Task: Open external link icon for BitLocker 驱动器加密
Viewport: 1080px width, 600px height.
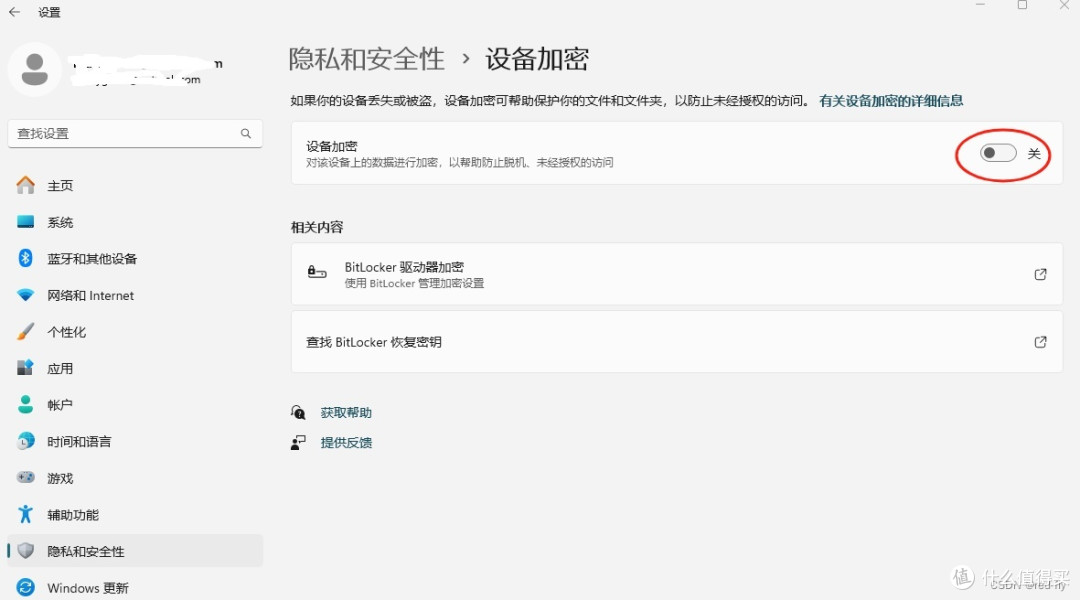Action: point(1040,274)
